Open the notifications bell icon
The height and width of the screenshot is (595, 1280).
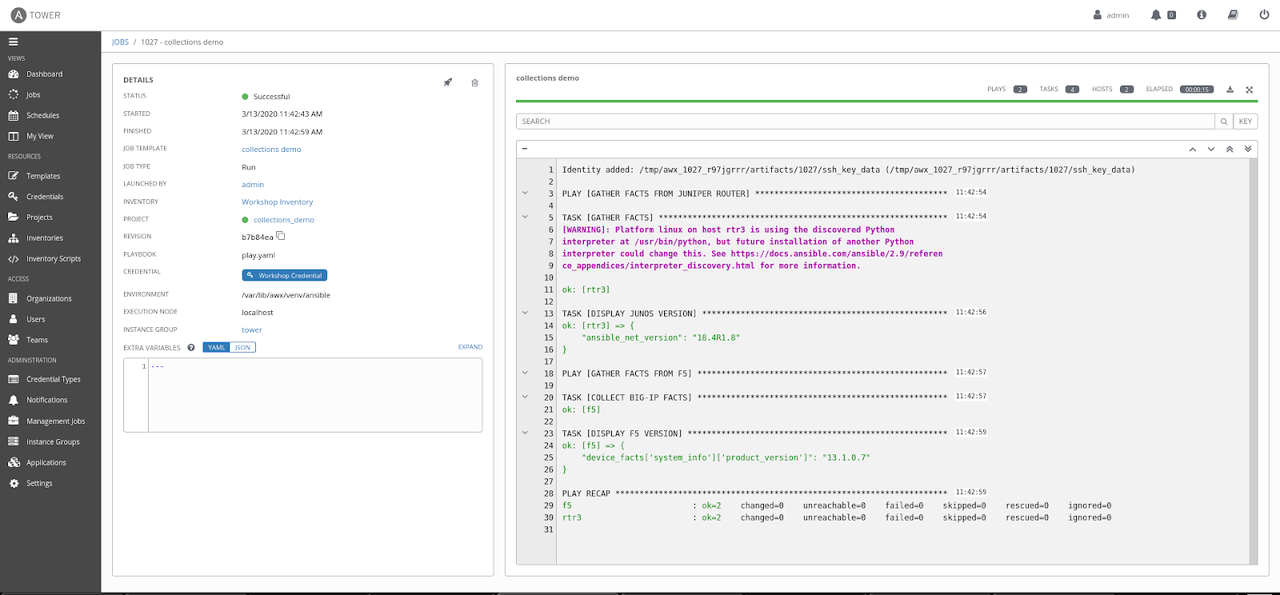click(x=1157, y=15)
